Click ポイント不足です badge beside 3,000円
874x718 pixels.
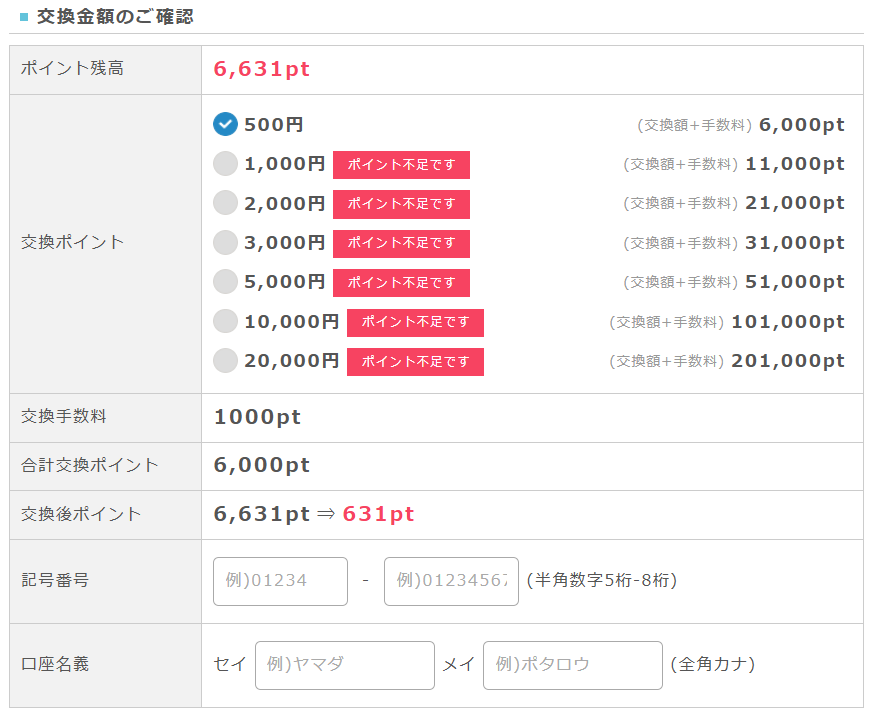[401, 243]
